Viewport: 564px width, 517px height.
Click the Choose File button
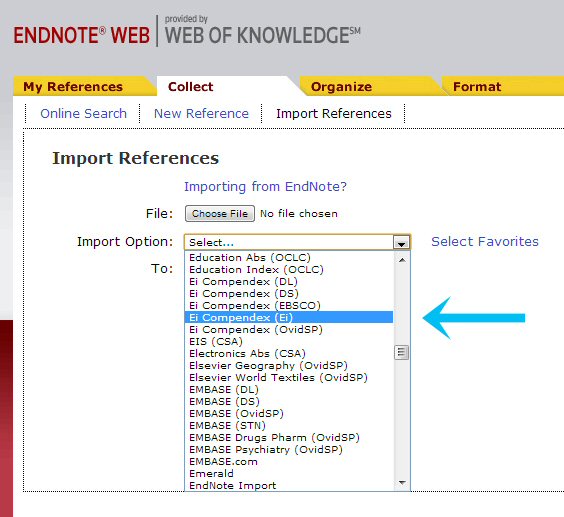[x=220, y=214]
